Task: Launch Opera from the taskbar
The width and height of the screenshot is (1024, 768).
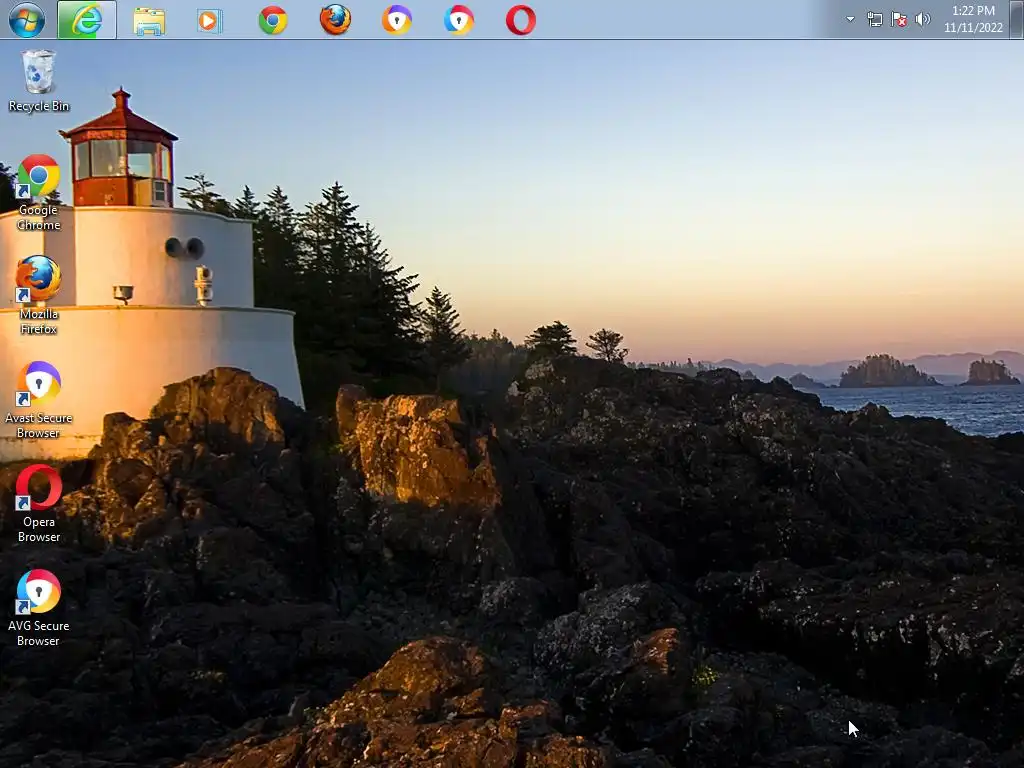Action: point(521,20)
